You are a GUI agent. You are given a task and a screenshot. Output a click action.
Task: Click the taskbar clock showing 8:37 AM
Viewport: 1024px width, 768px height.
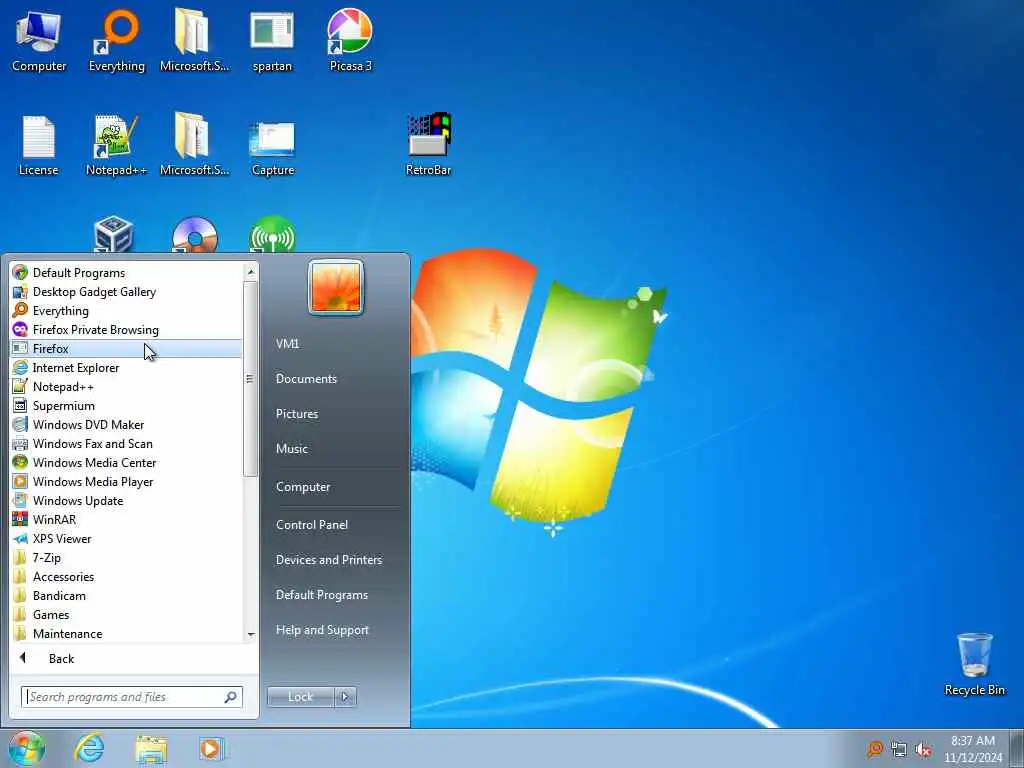coord(972,749)
